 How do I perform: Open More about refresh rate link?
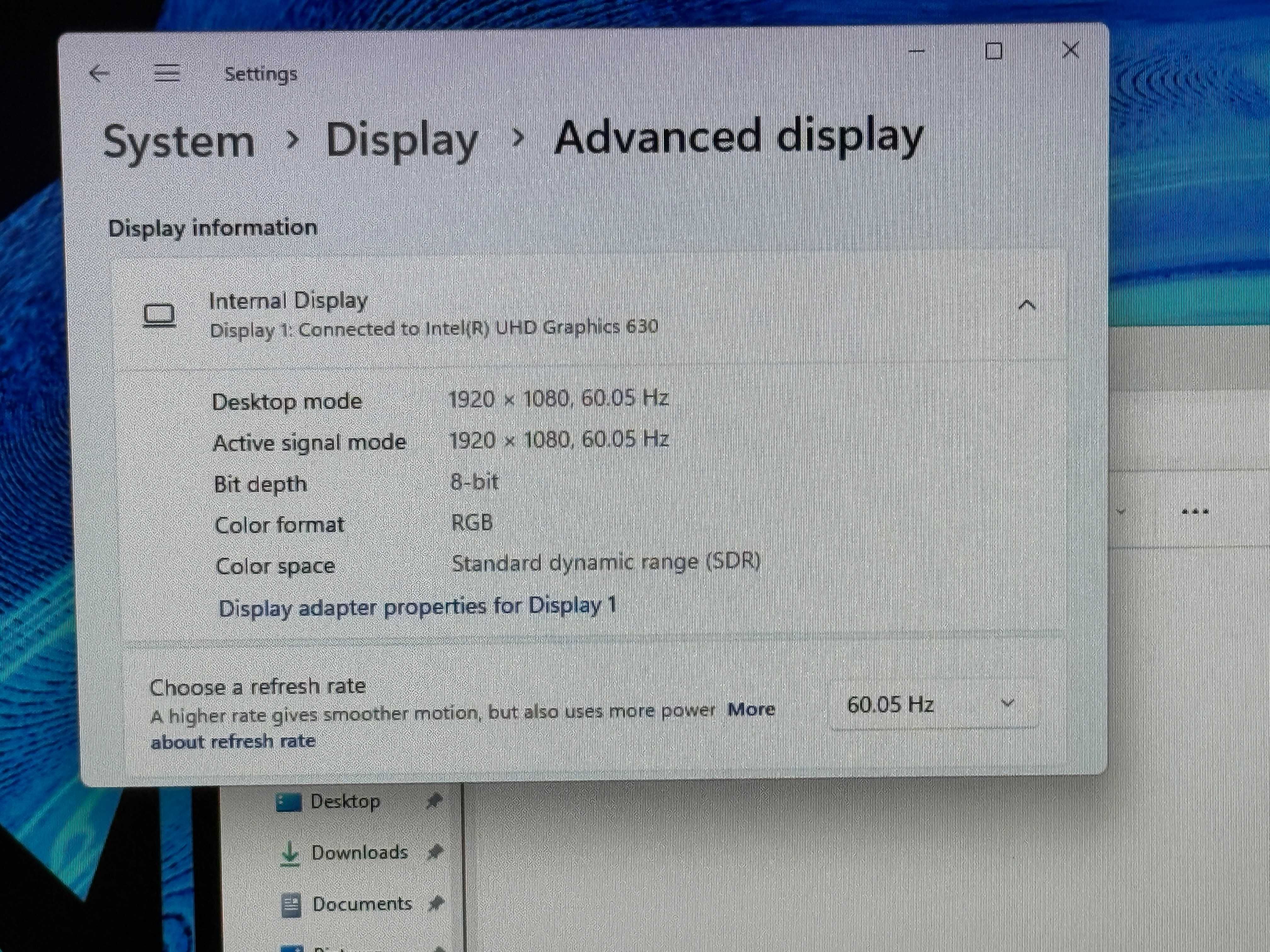click(462, 726)
